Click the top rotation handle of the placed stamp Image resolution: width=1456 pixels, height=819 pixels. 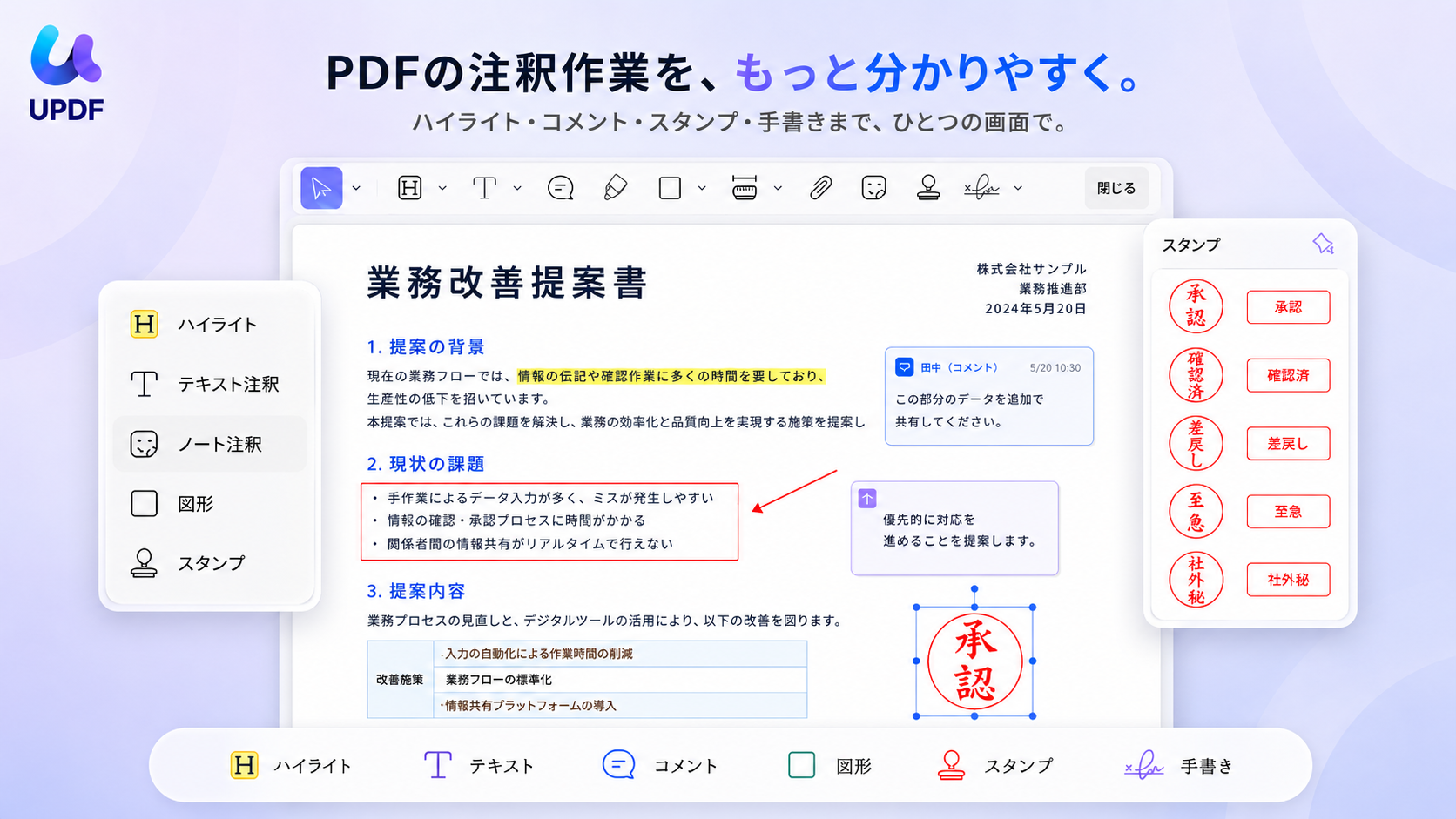pos(974,589)
